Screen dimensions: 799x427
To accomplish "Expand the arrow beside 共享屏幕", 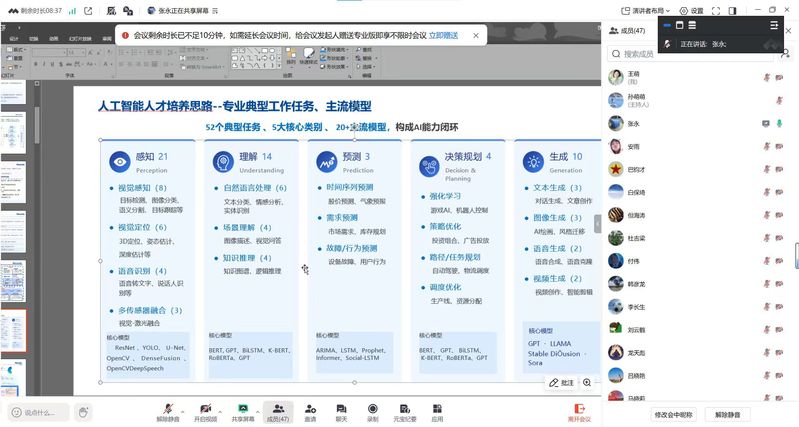I will click(259, 408).
